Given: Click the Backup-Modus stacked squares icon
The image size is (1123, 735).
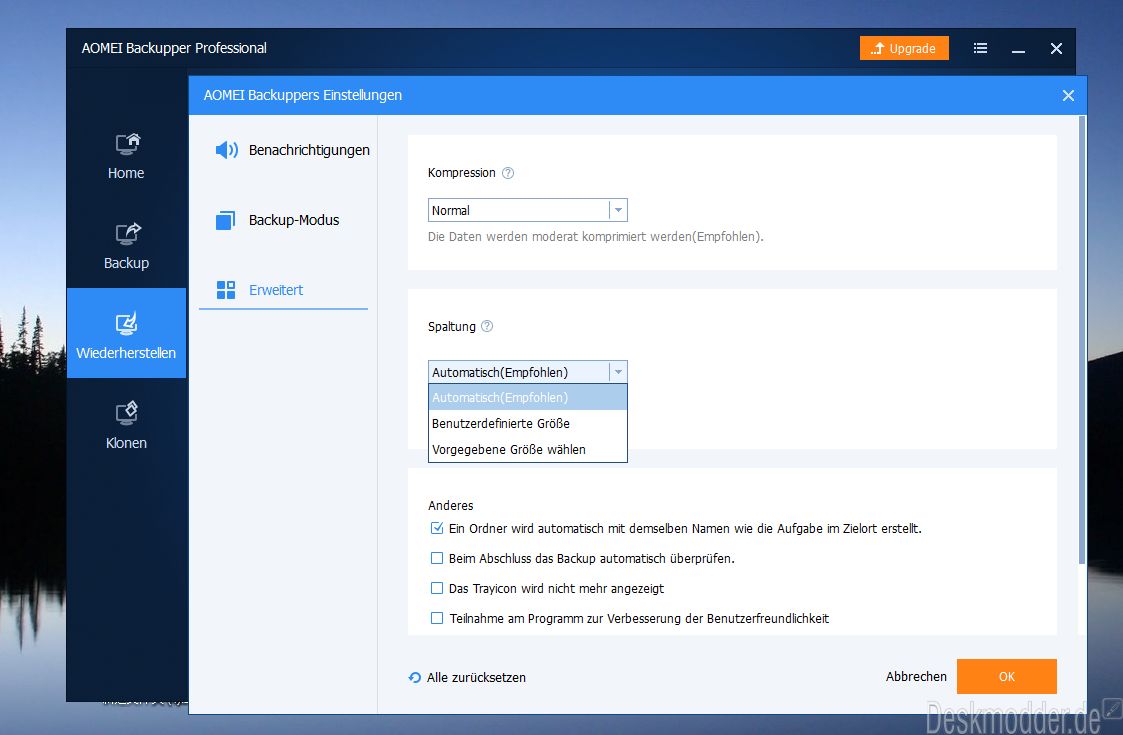Looking at the screenshot, I should coord(226,220).
